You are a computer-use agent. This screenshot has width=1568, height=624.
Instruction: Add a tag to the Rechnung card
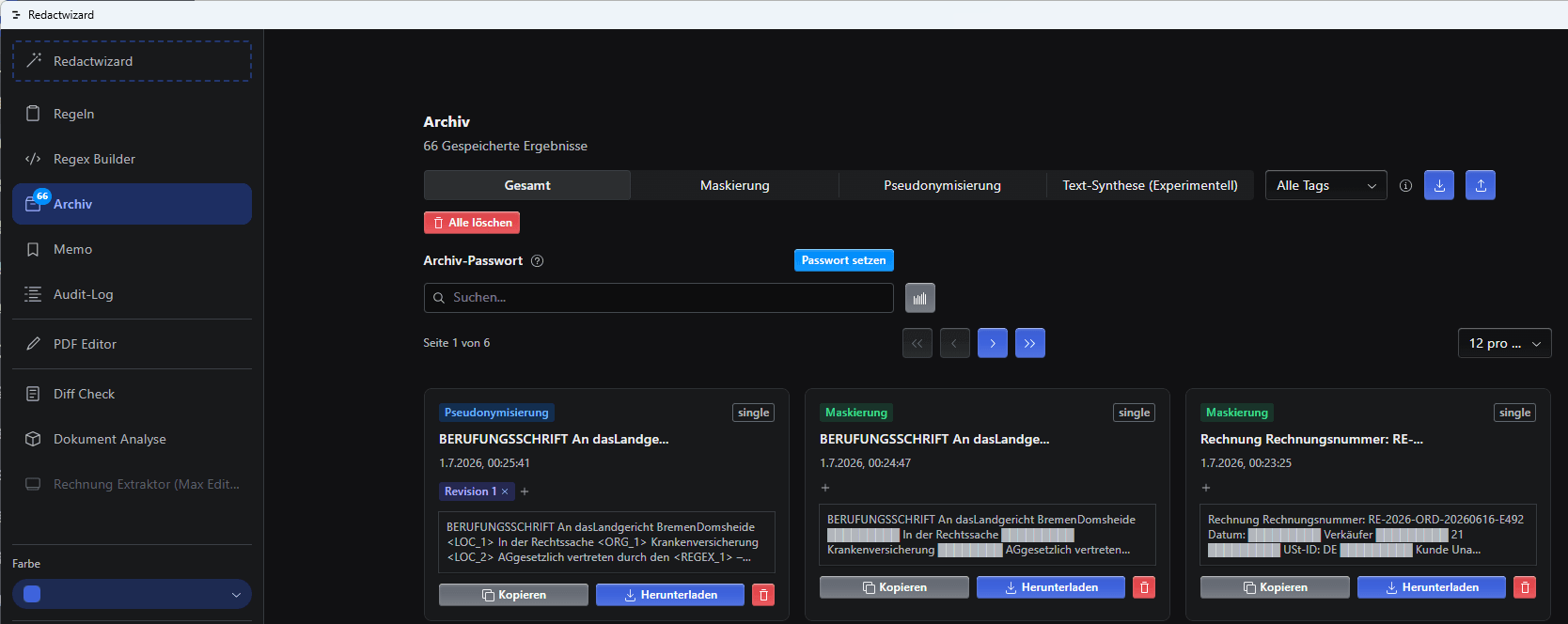(x=1206, y=488)
